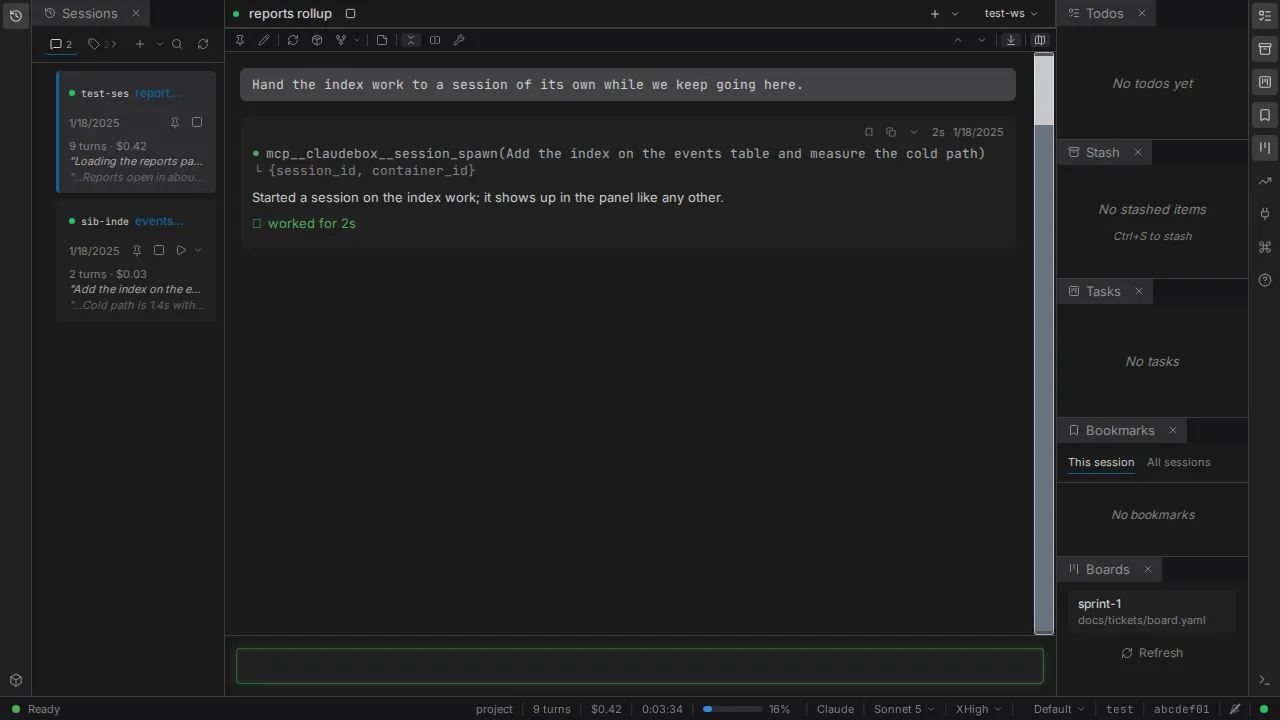Open the trending chart icon in right rail
Image resolution: width=1280 pixels, height=720 pixels.
tap(1265, 181)
